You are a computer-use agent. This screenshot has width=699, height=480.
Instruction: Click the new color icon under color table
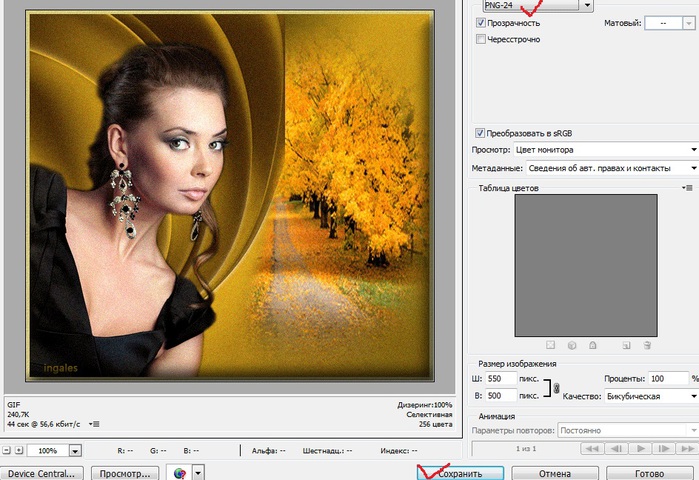[x=626, y=345]
